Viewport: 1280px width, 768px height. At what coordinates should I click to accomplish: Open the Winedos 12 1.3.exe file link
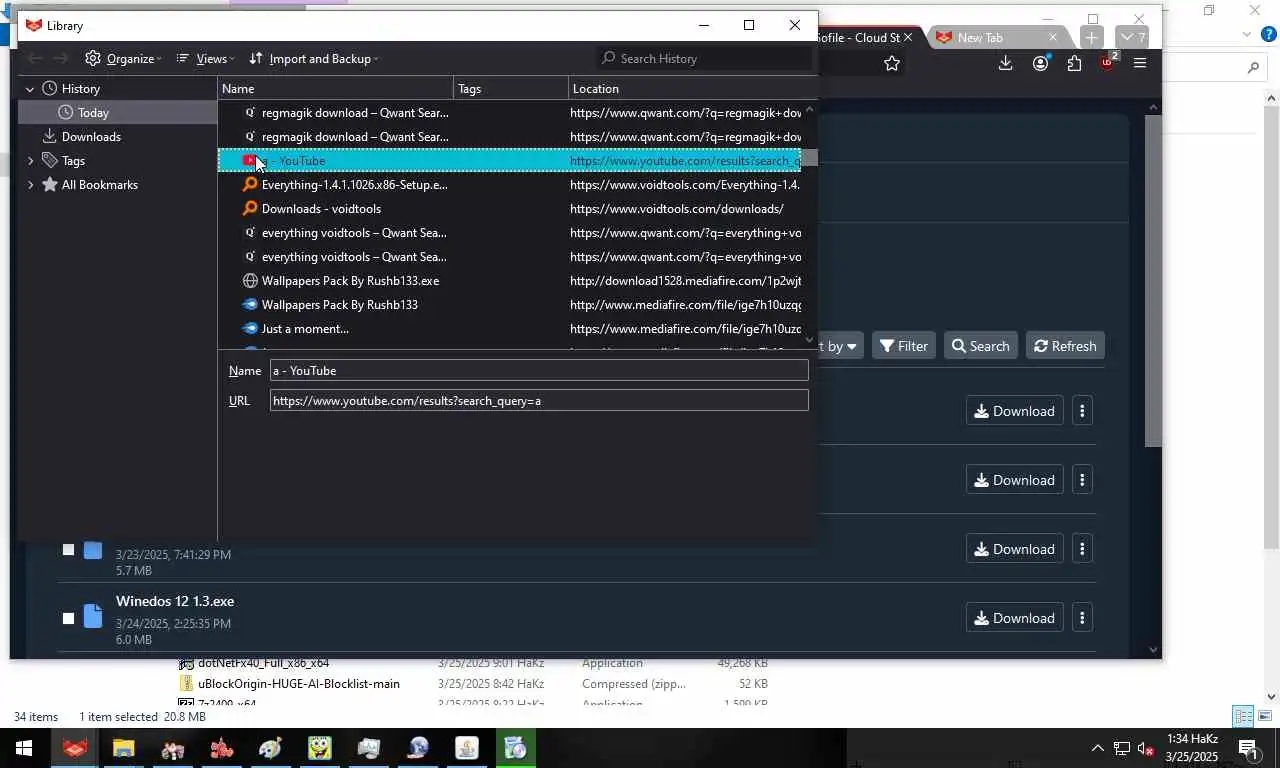(x=175, y=601)
